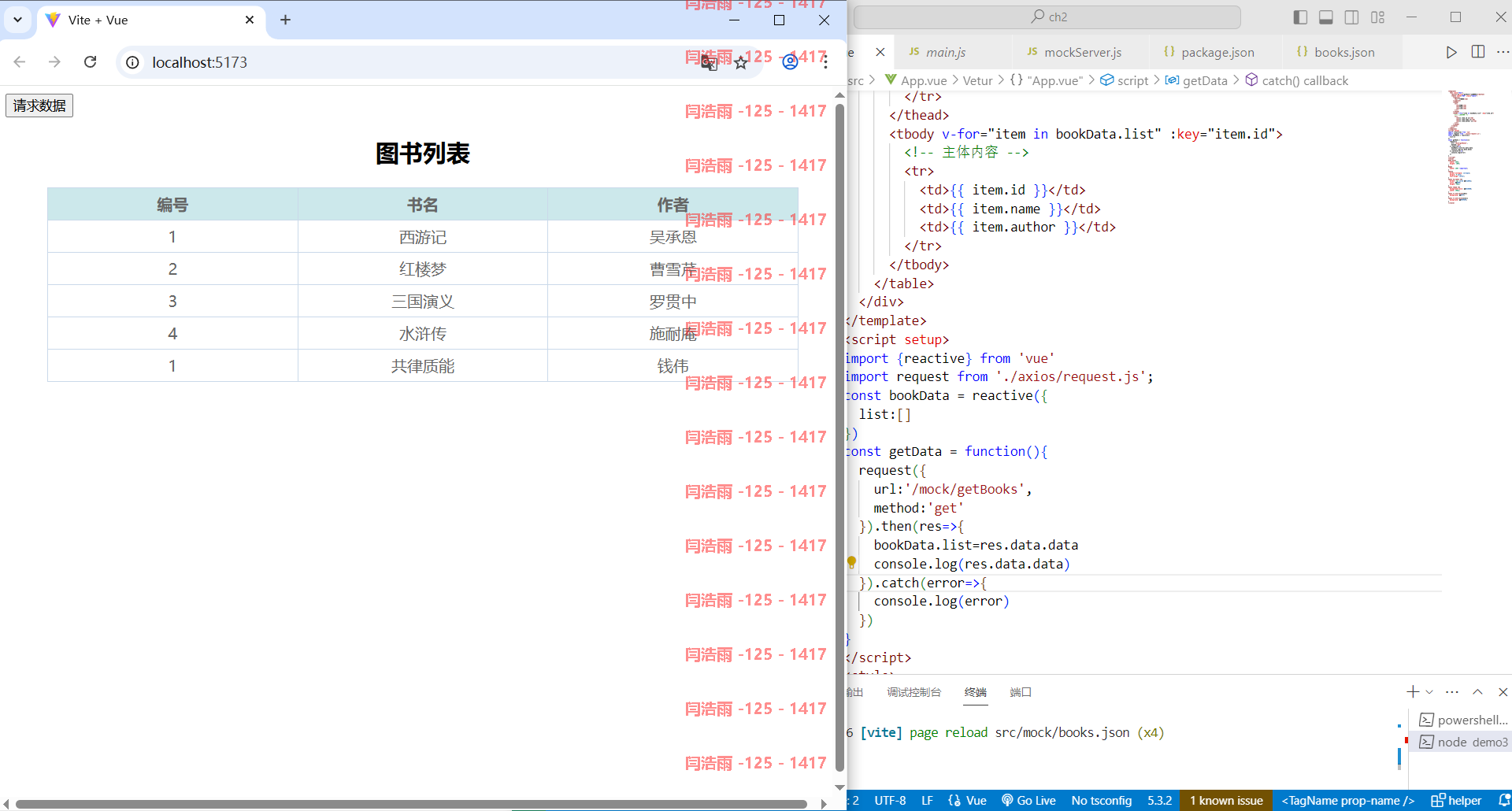Start Go Live server from status bar
The height and width of the screenshot is (811, 1512).
coord(1028,801)
